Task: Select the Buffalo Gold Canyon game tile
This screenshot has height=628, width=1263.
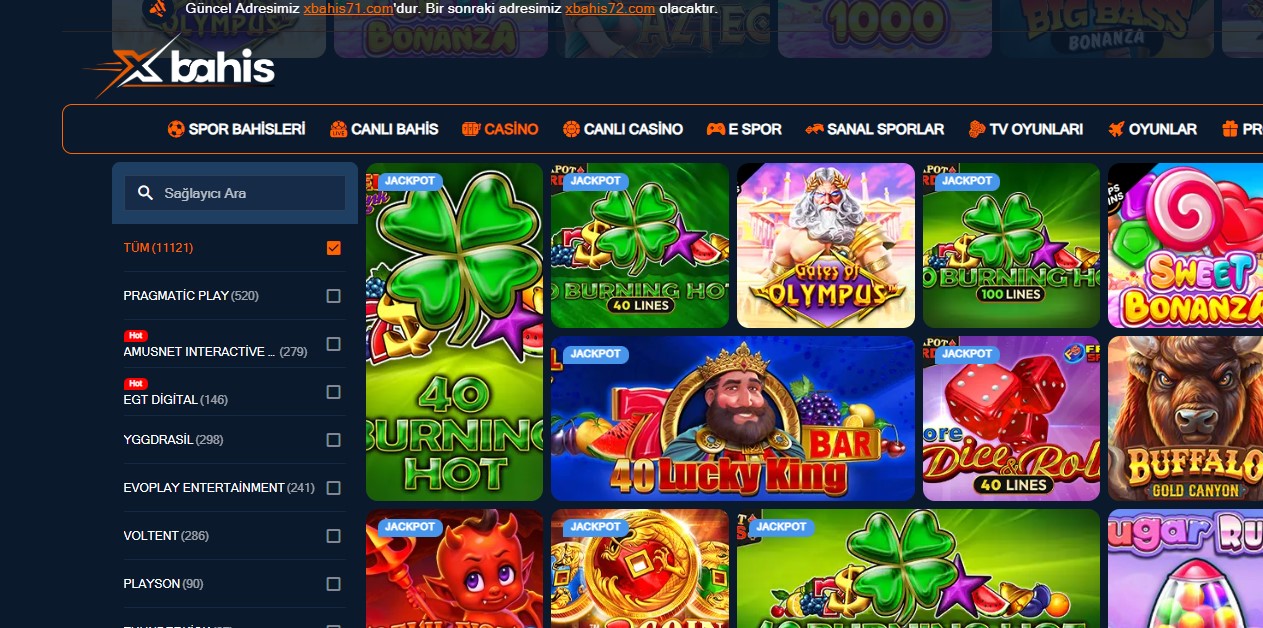Action: coord(1185,418)
